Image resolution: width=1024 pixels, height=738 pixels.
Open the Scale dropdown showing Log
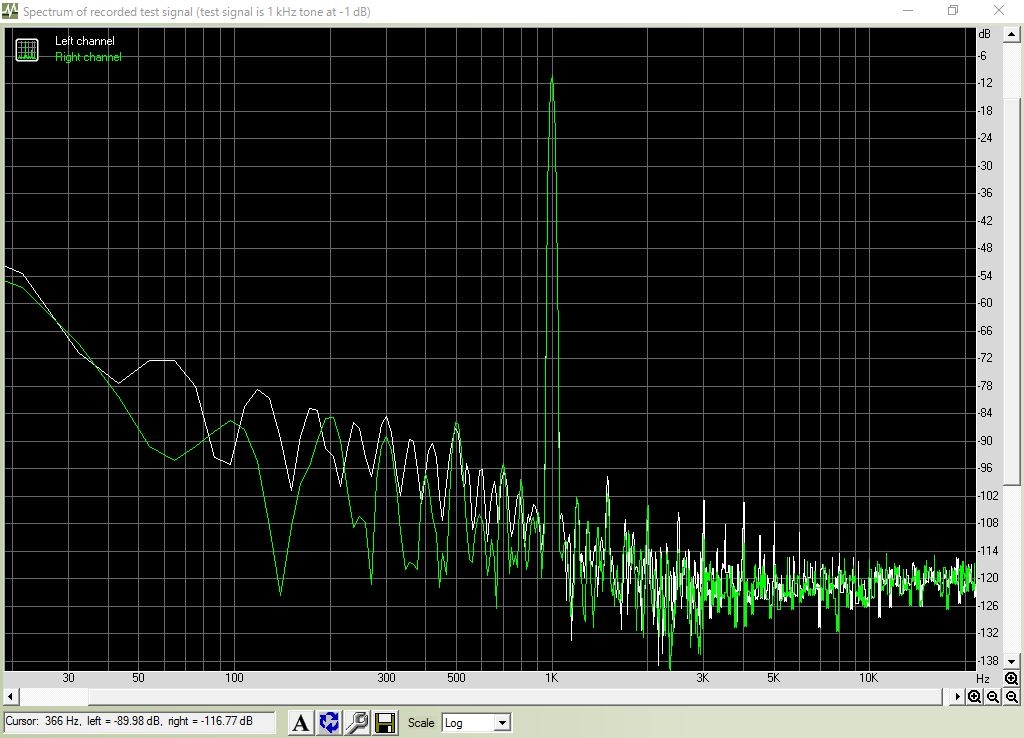click(x=476, y=723)
